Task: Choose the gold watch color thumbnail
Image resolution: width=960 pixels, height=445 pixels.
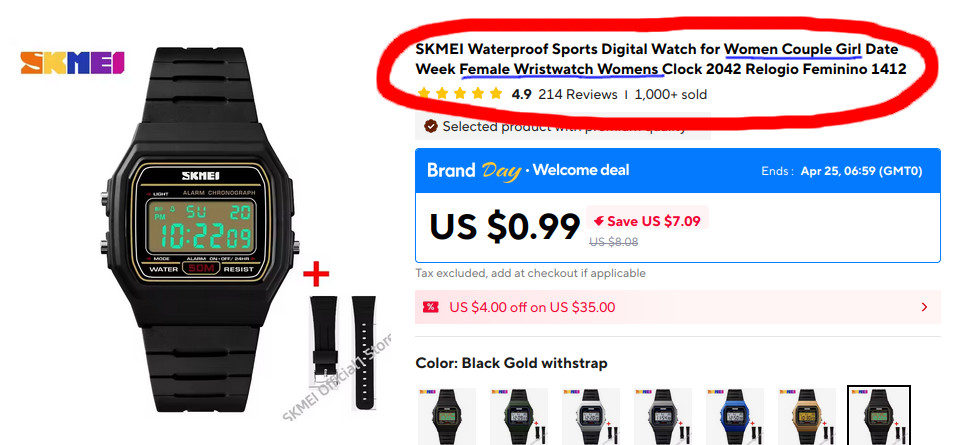Action: [806, 416]
